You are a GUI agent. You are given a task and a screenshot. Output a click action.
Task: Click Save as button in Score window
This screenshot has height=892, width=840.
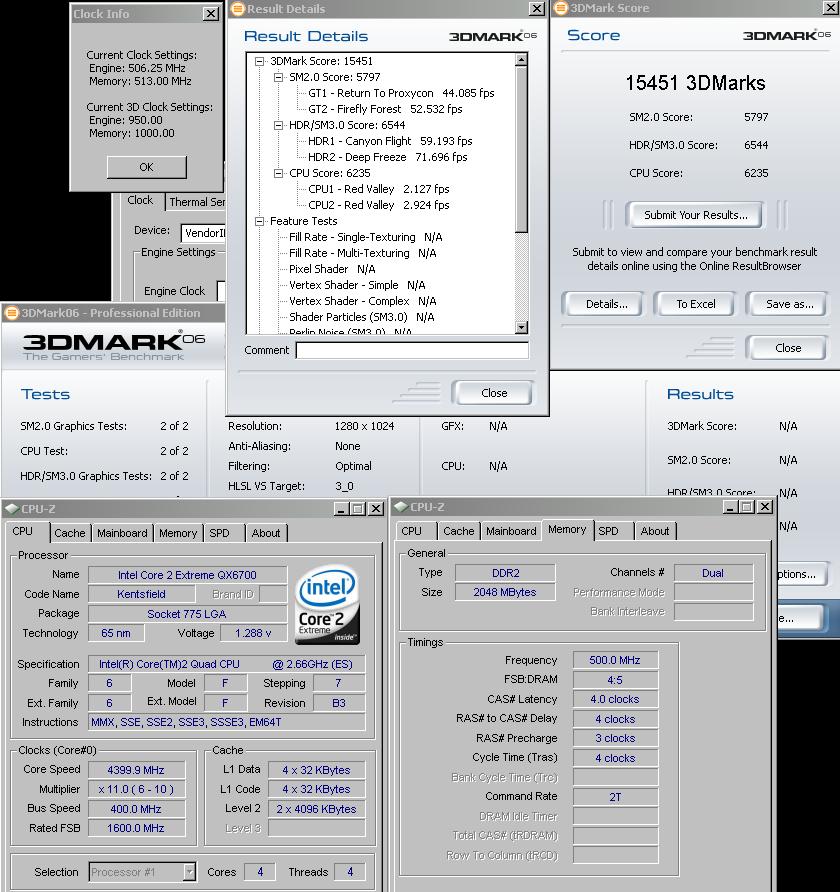tap(789, 304)
